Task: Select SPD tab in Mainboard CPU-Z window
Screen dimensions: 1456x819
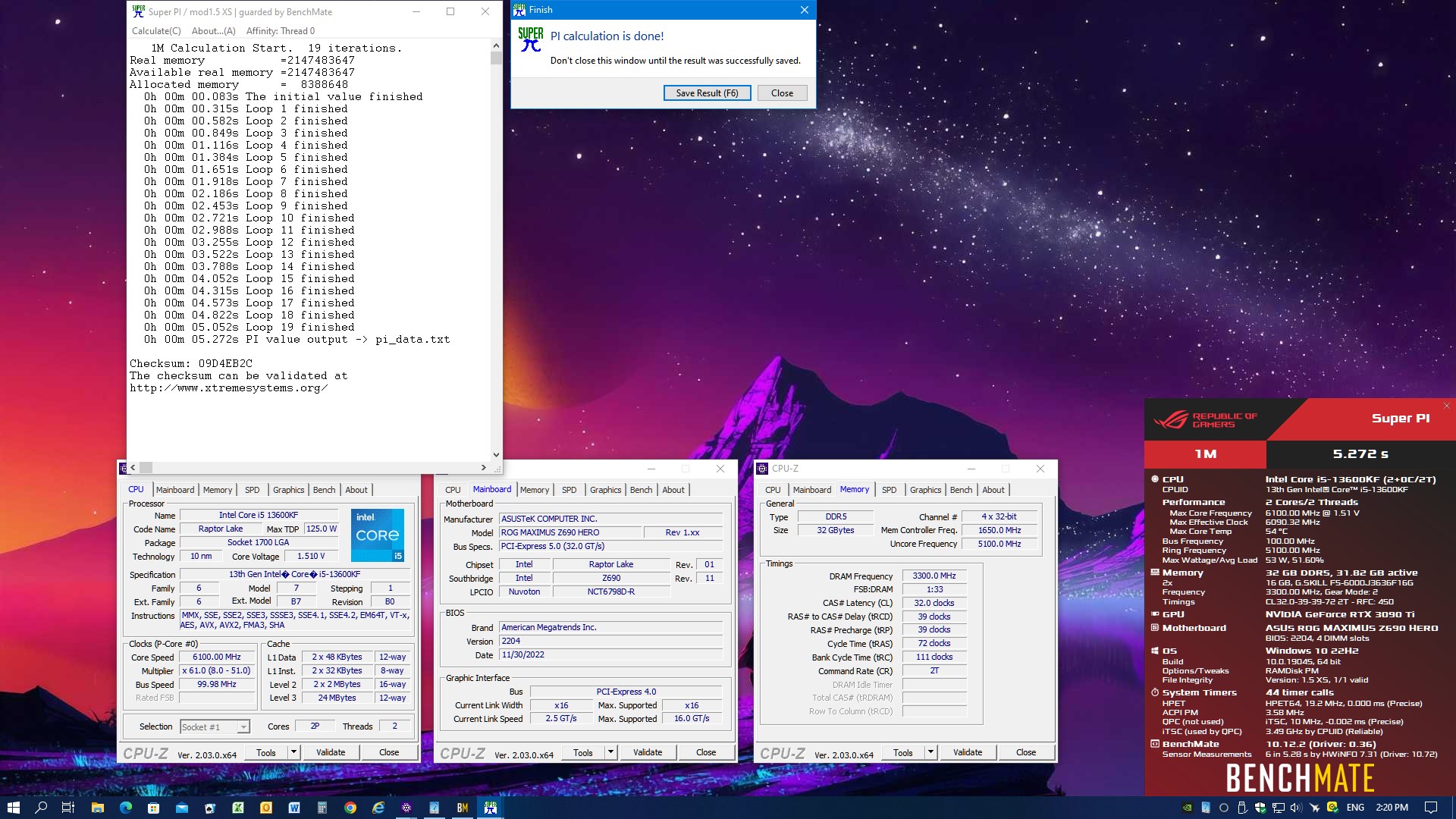Action: pos(569,490)
